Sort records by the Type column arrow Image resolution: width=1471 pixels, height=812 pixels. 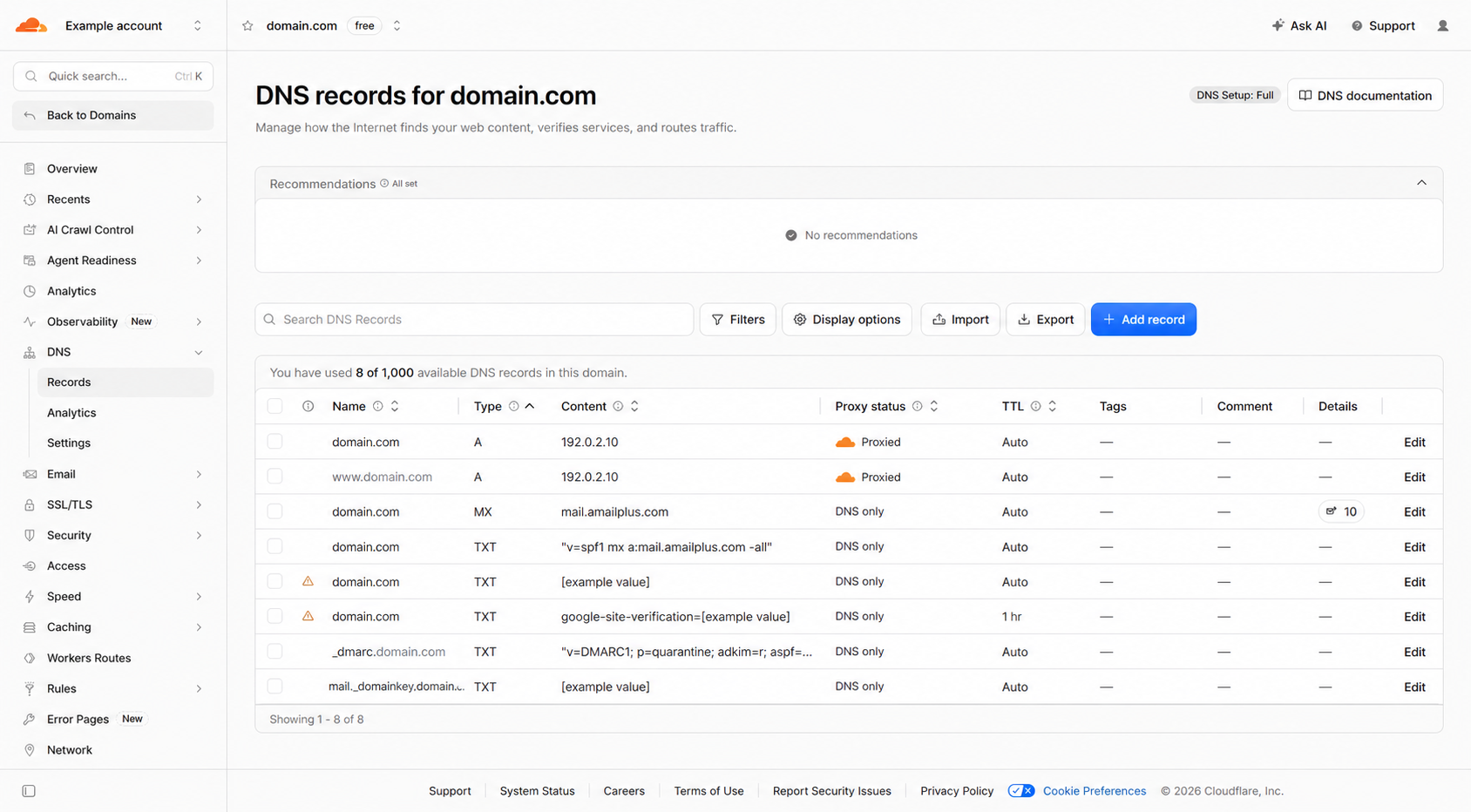pyautogui.click(x=530, y=406)
